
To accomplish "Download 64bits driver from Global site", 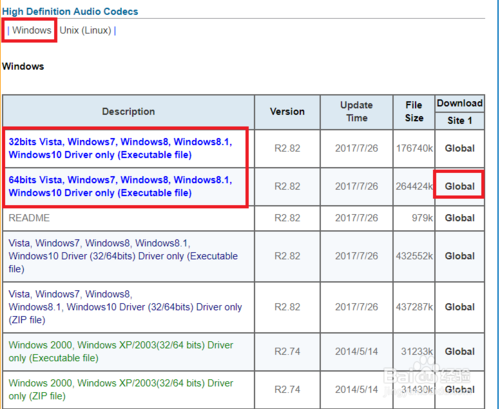I will click(460, 186).
